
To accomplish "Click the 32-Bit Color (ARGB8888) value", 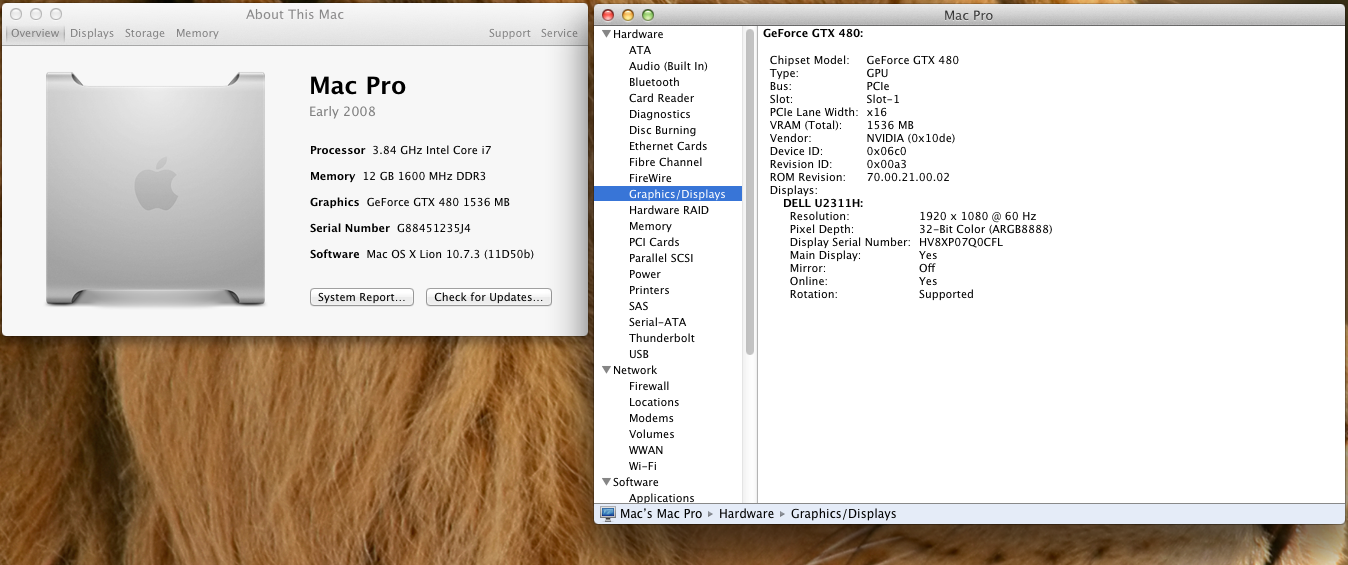I will (x=986, y=229).
